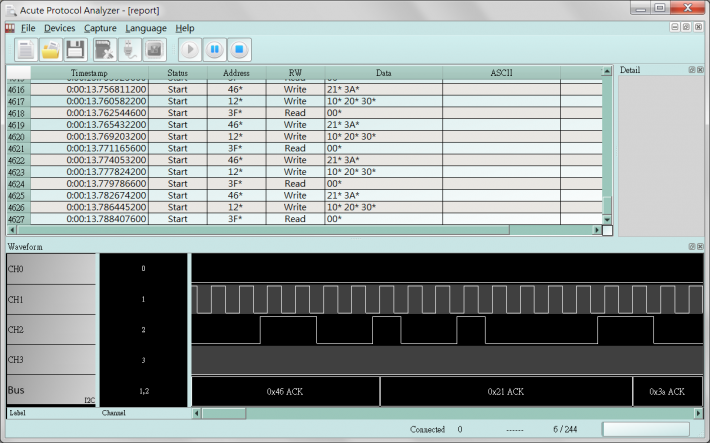Click the memory card settings toolbar icon
710x443 pixels.
(103, 49)
